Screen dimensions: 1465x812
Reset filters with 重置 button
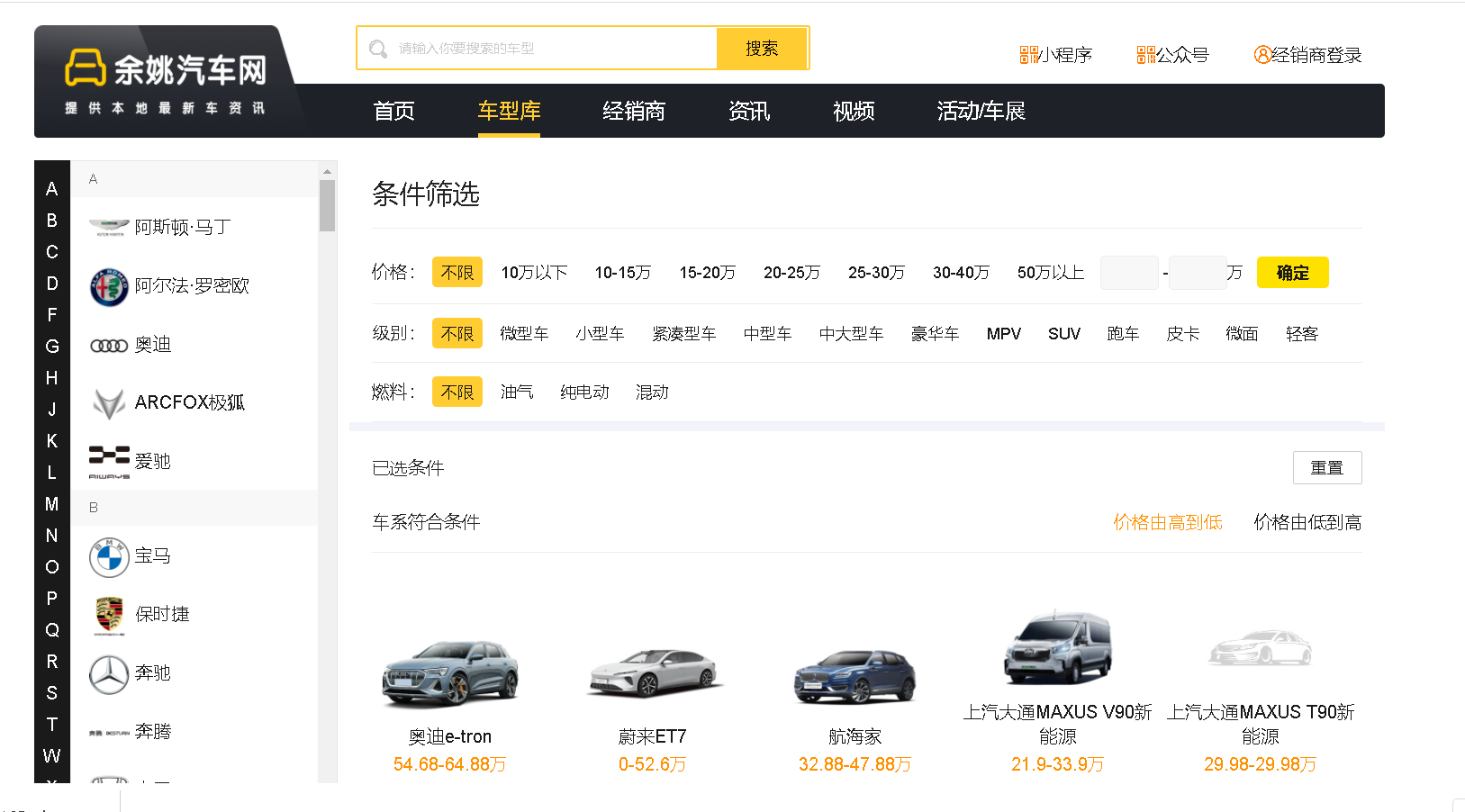pos(1327,467)
